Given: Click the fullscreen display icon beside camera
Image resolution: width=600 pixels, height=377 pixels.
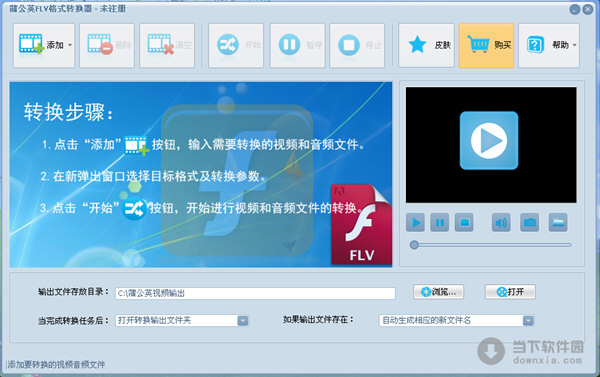Looking at the screenshot, I should 558,223.
